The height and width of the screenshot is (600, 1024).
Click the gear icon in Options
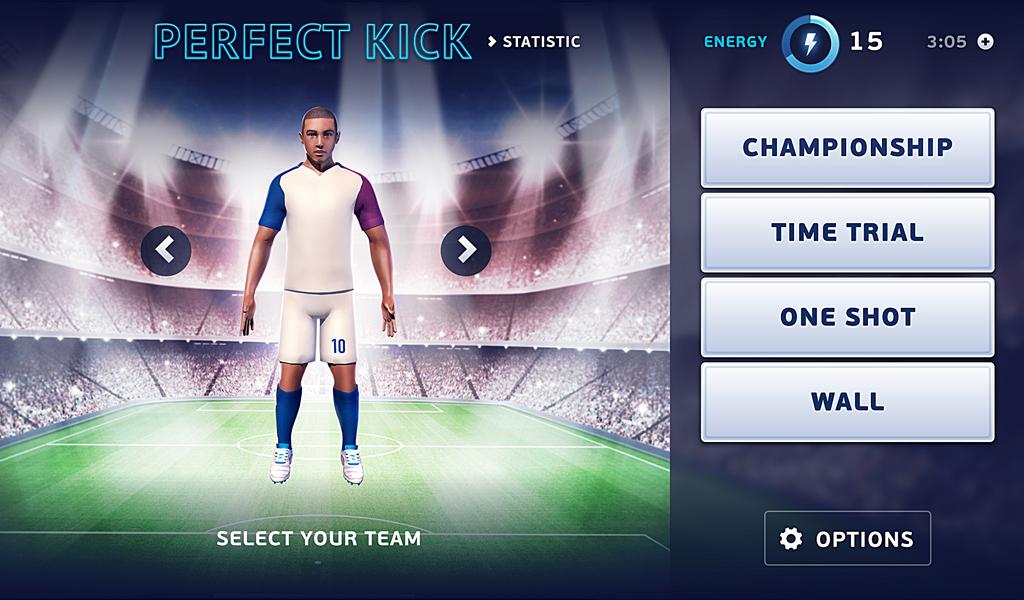(x=790, y=539)
